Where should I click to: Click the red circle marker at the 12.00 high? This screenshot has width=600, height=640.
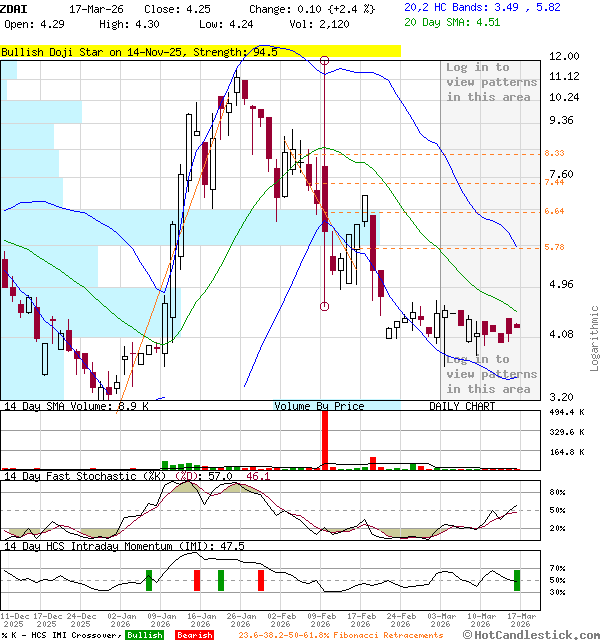[325, 61]
